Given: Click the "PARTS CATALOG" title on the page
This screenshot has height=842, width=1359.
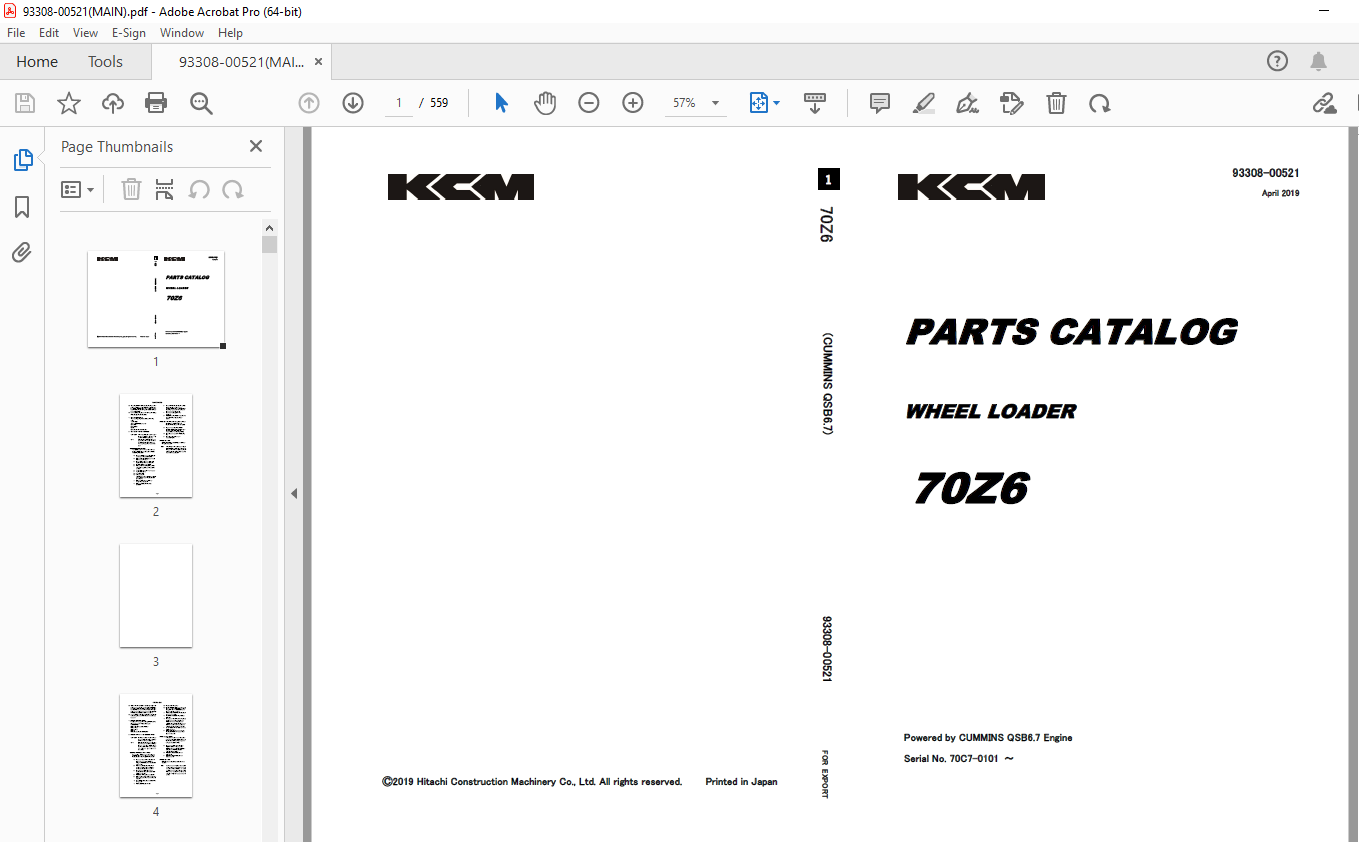Looking at the screenshot, I should pyautogui.click(x=1072, y=332).
